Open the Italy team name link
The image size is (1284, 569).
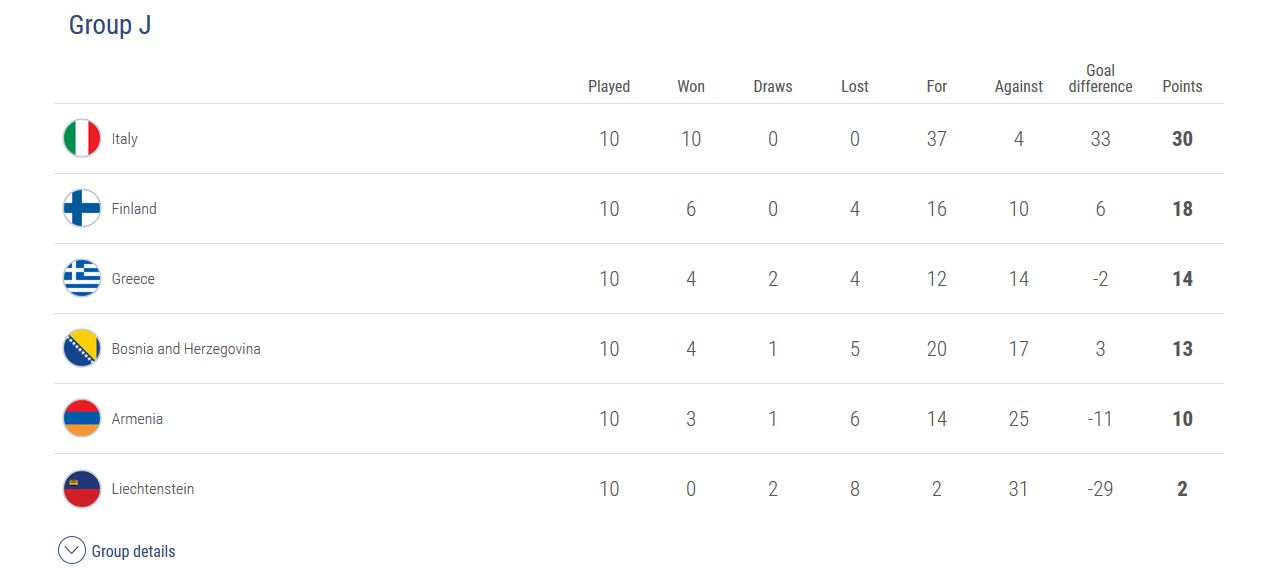[x=125, y=139]
